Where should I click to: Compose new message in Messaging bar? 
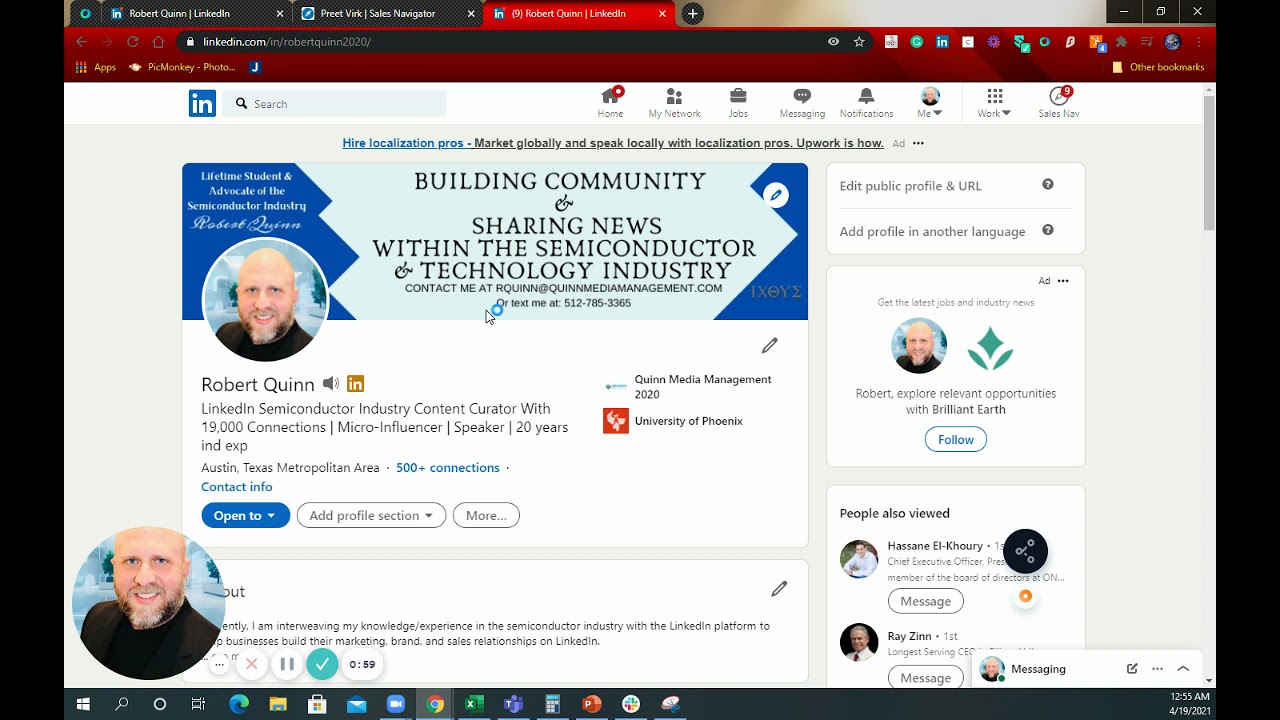[1132, 669]
